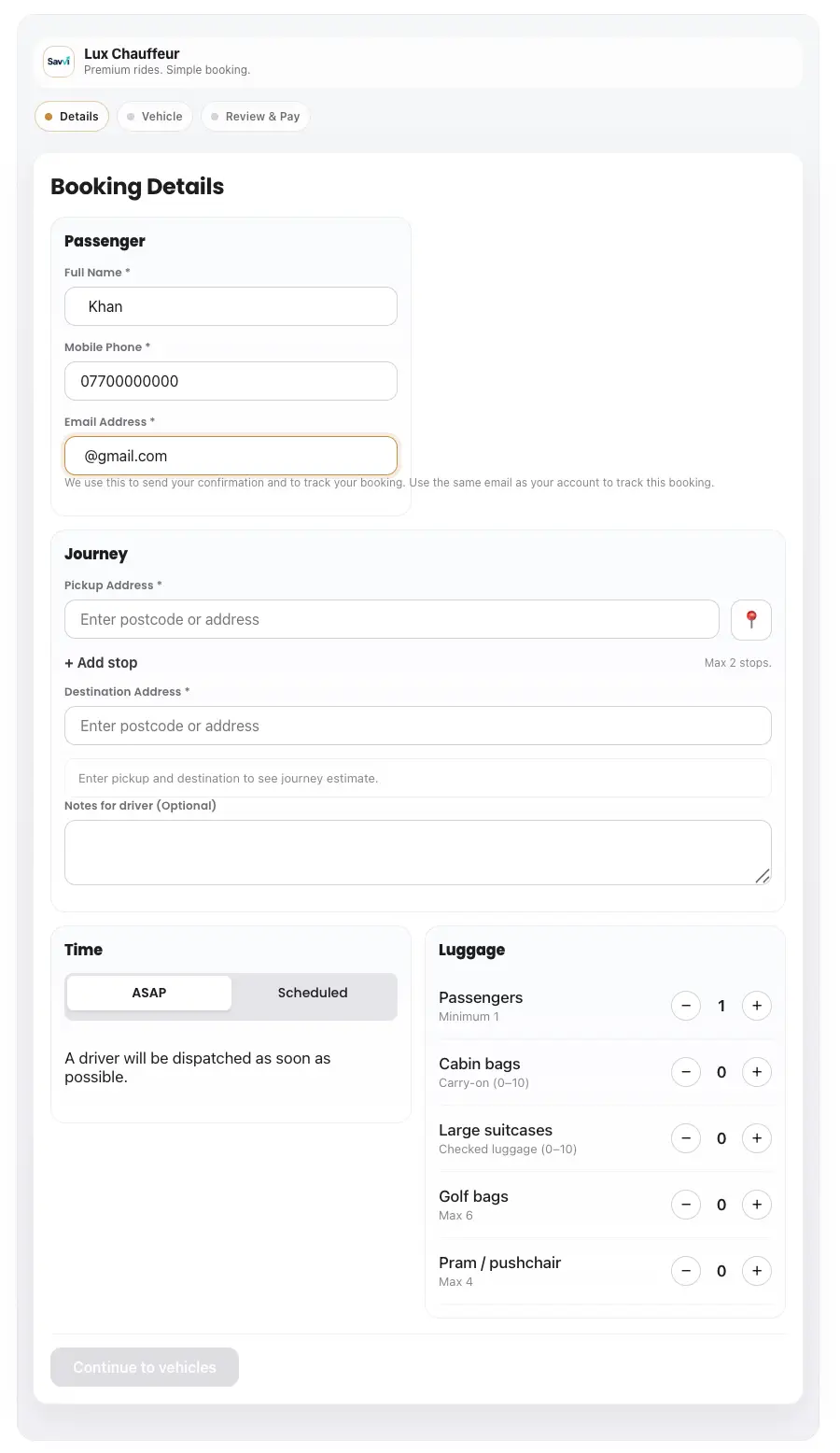The image size is (840, 1453).
Task: Increase Pram / pushchair count
Action: [x=757, y=1271]
